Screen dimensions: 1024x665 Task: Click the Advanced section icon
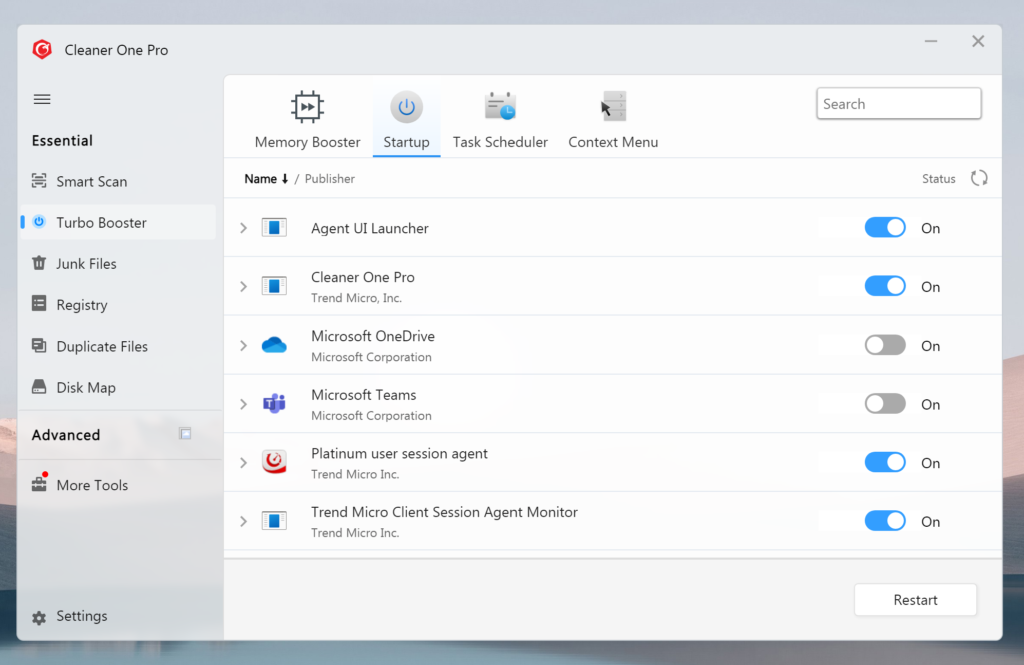185,434
